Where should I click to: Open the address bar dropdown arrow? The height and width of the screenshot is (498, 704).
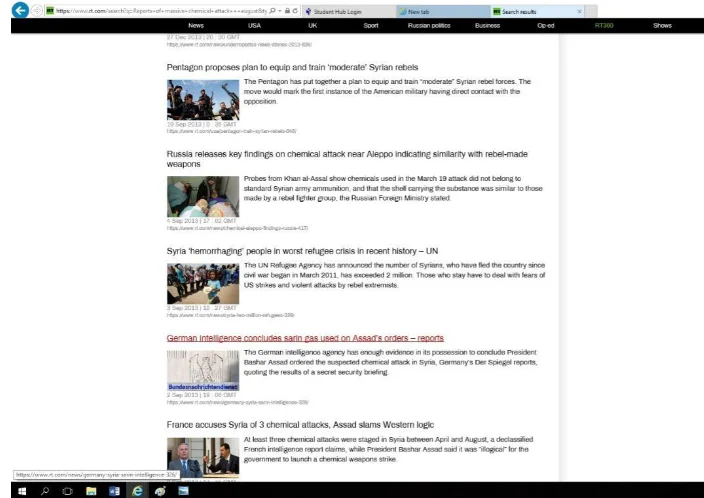(x=280, y=11)
